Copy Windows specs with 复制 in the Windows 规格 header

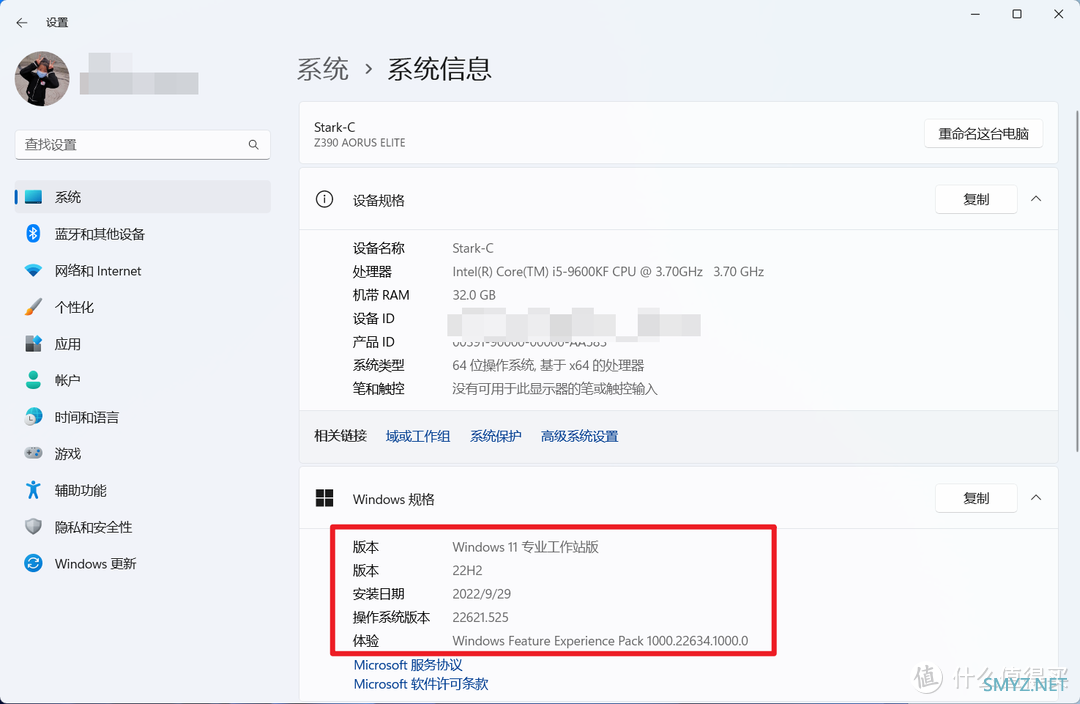(976, 498)
